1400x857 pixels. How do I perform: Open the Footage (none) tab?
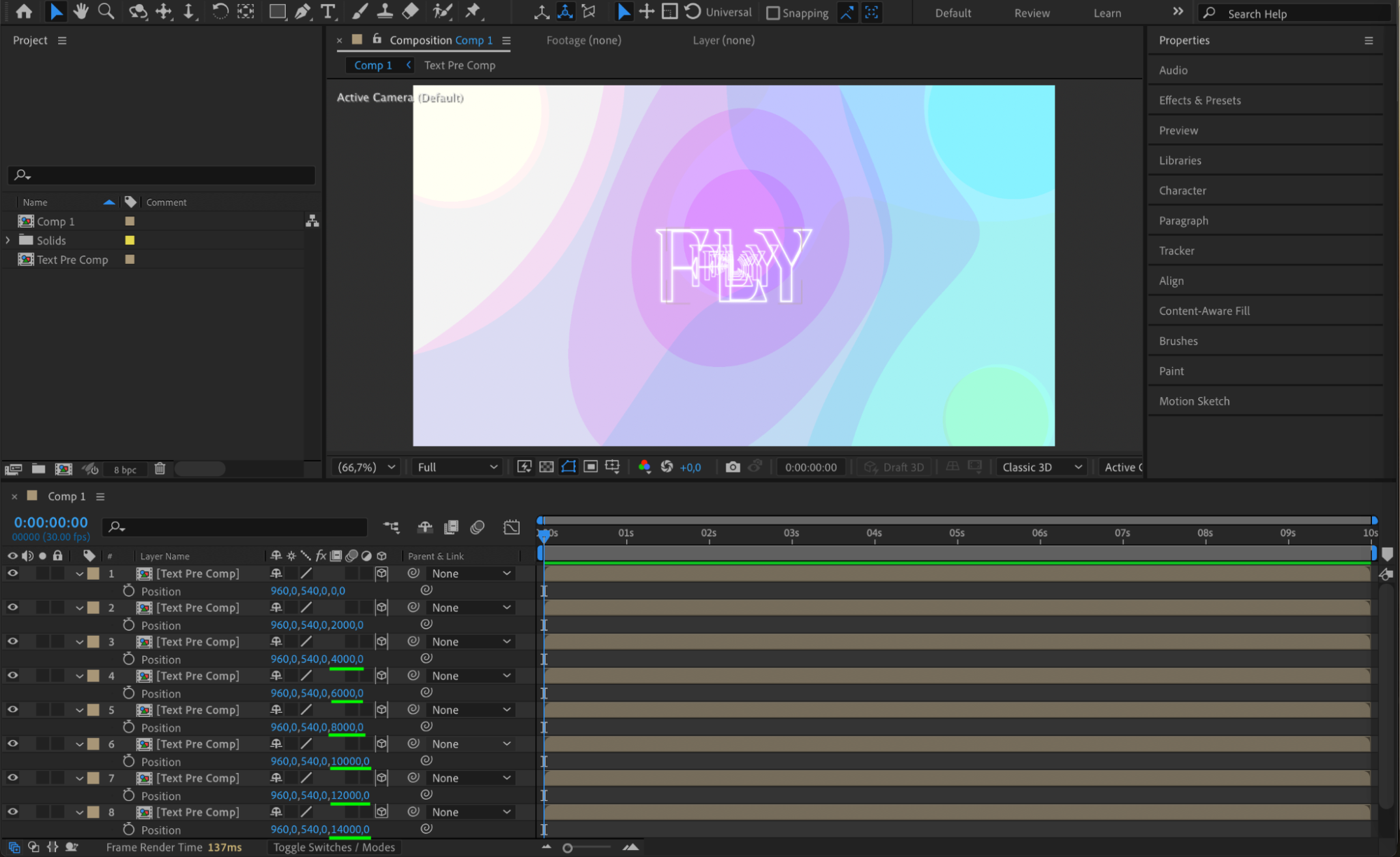coord(583,40)
